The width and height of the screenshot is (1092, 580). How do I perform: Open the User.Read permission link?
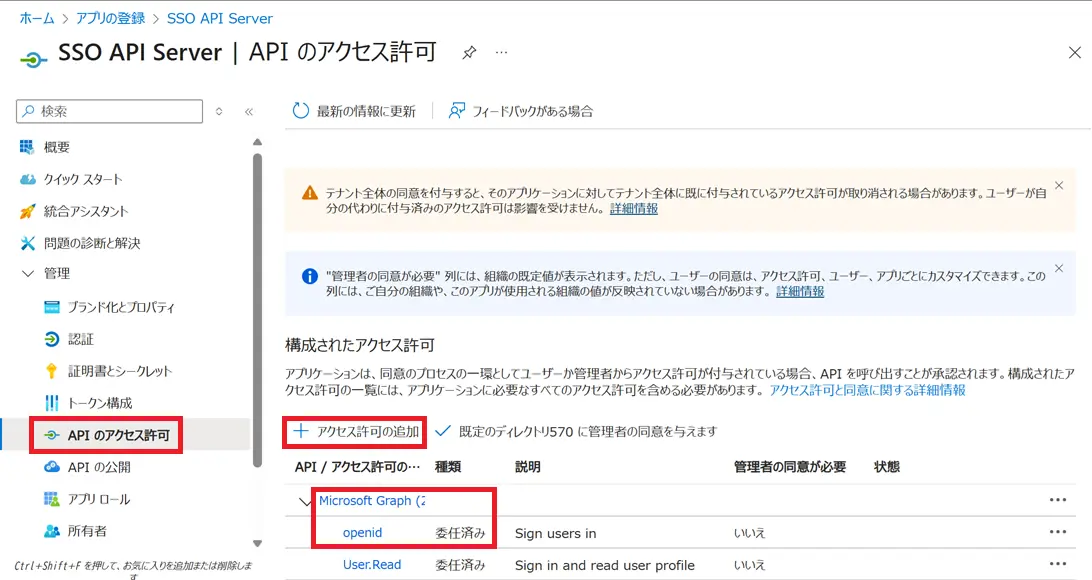372,565
